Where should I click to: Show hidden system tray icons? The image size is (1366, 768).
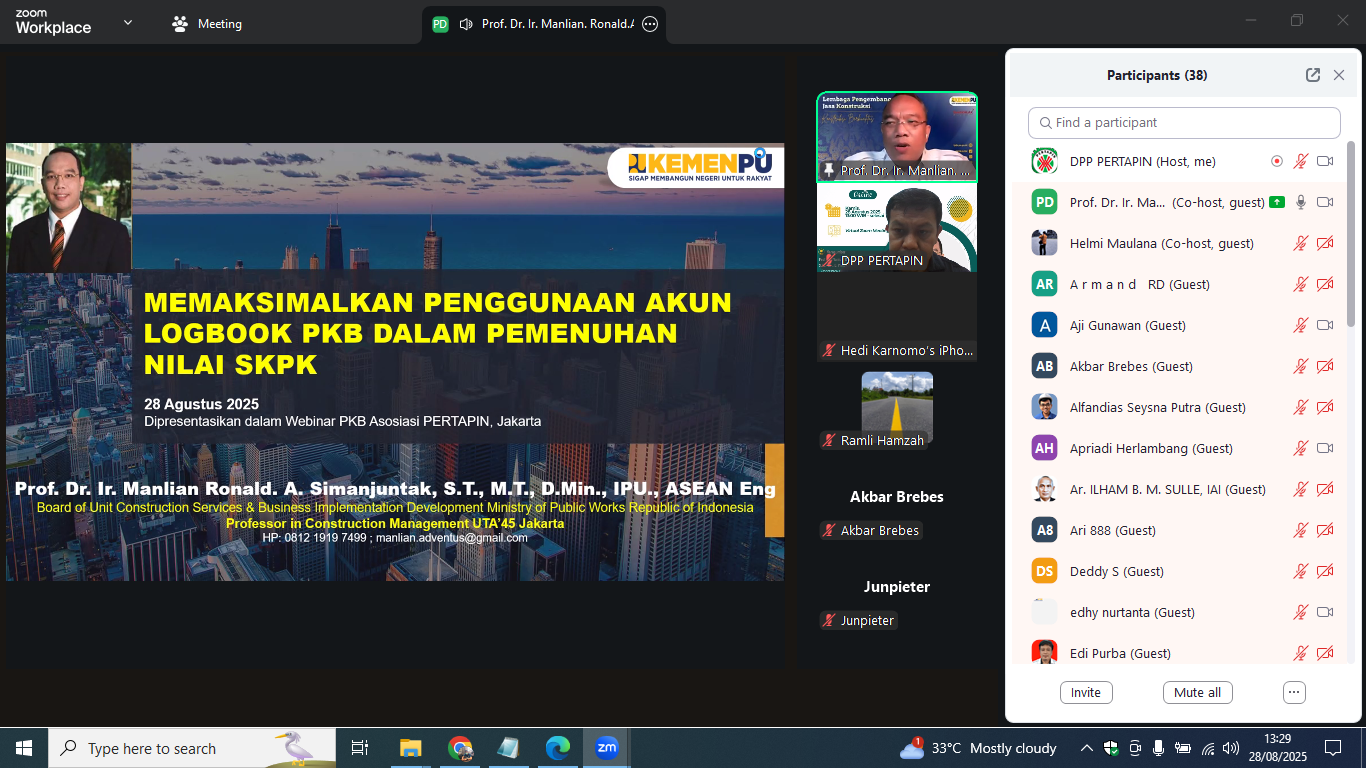(x=1086, y=748)
